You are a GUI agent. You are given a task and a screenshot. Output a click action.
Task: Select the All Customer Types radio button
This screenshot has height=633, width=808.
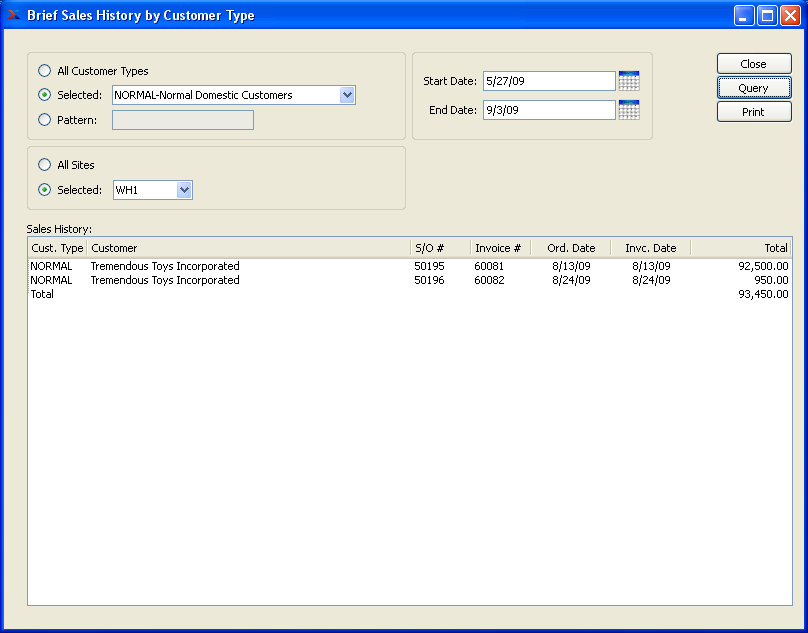(44, 71)
